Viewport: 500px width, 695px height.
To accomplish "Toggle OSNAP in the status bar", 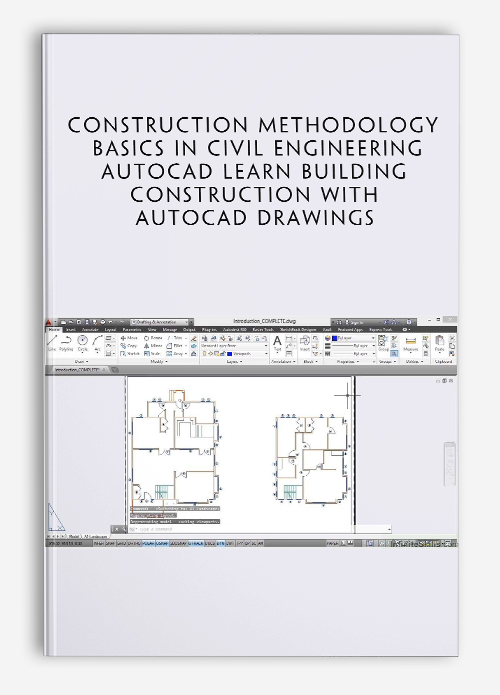I will 162,543.
